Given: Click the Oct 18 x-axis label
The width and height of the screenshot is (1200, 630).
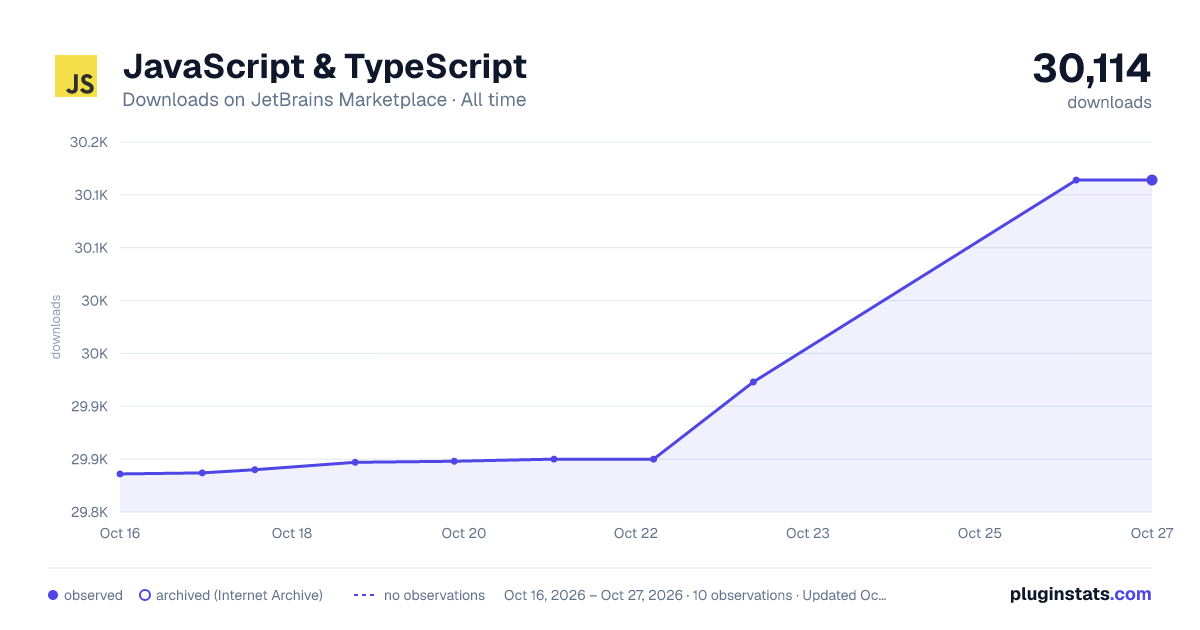Looking at the screenshot, I should pyautogui.click(x=292, y=533).
